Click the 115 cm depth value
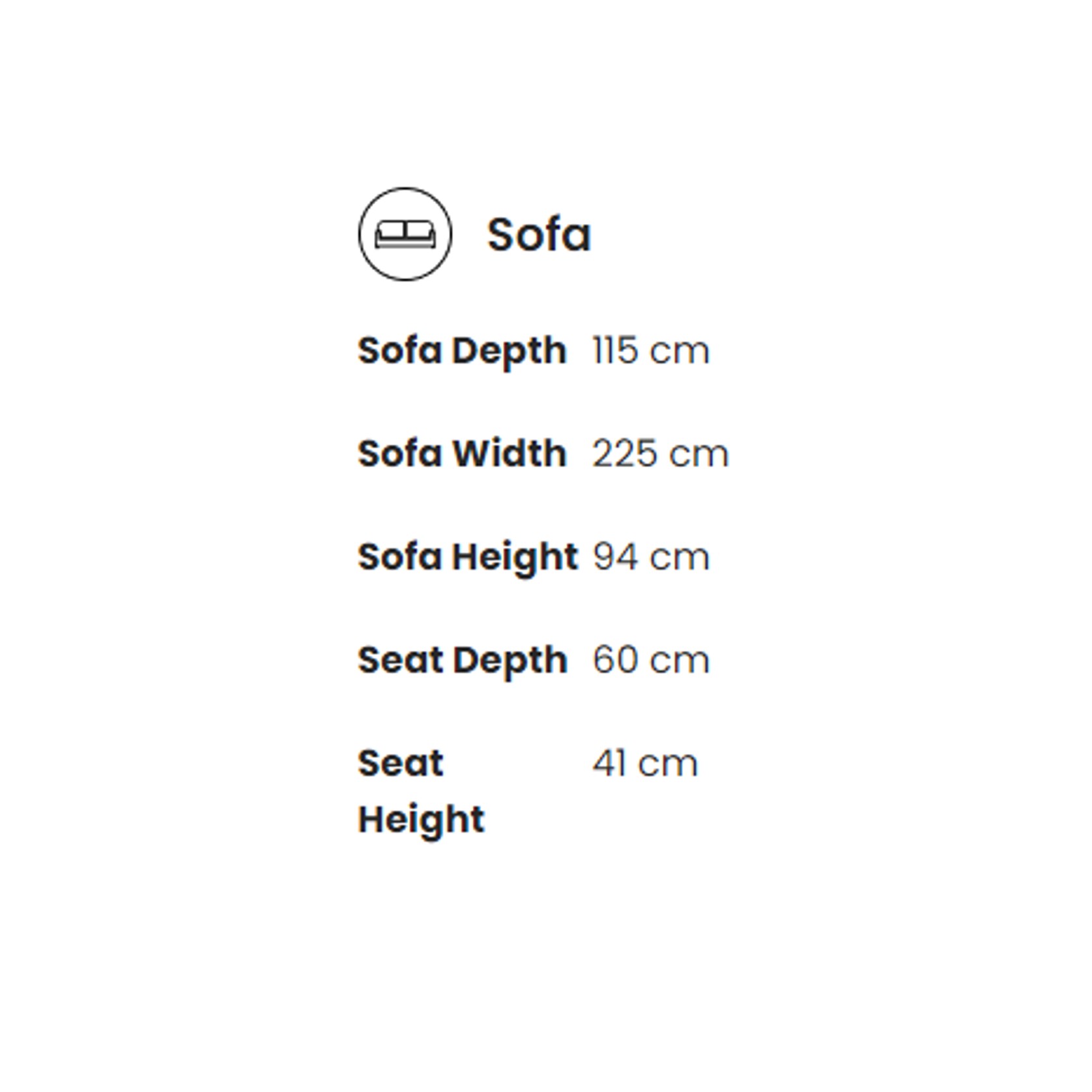The image size is (1092, 1092). (x=650, y=351)
